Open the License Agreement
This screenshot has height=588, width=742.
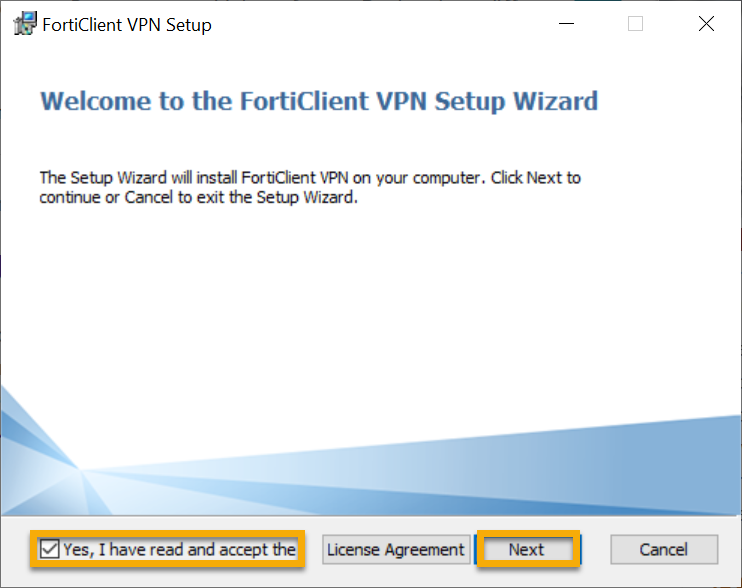click(x=396, y=549)
